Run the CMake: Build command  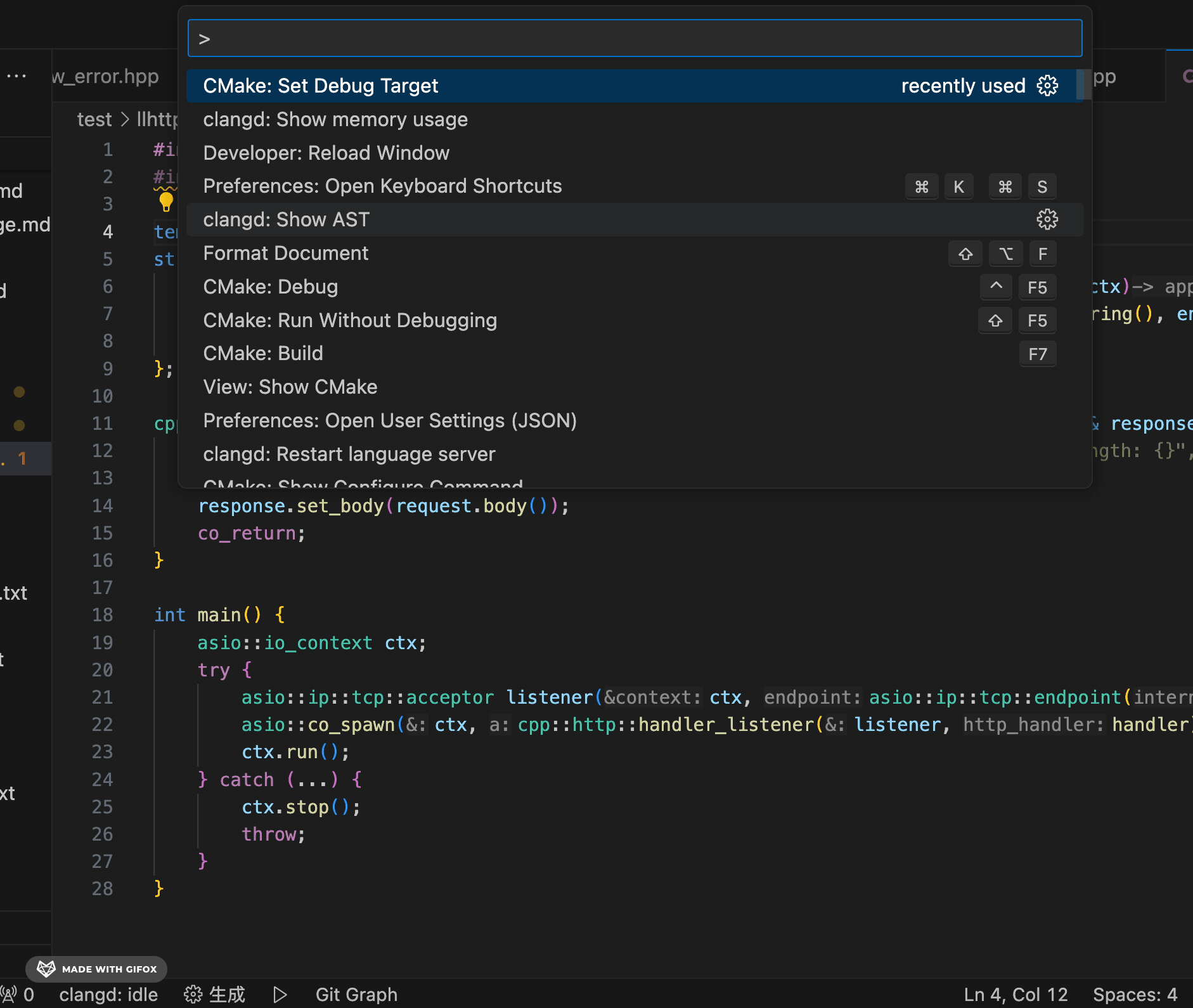[x=635, y=353]
